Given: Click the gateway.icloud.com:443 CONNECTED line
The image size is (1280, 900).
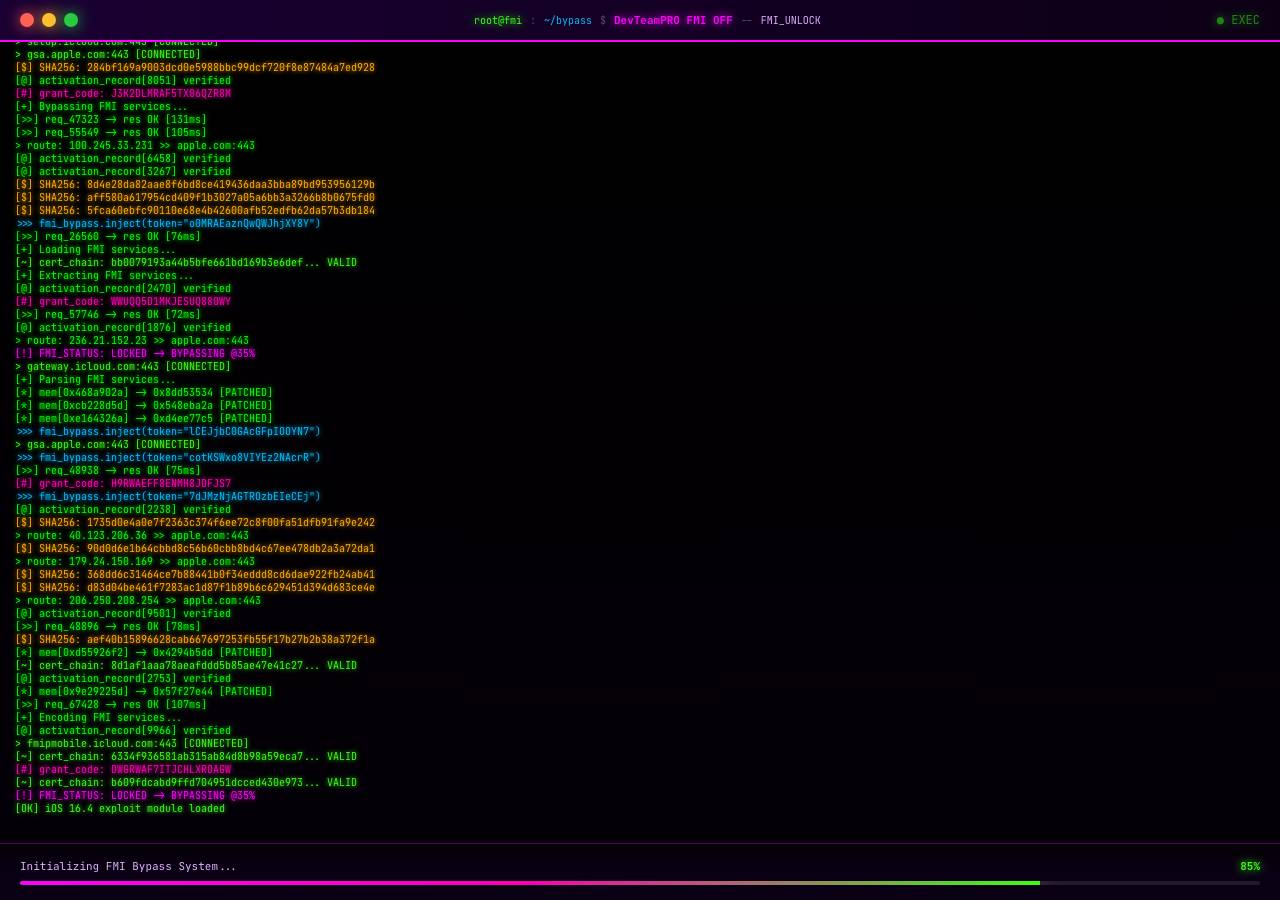Looking at the screenshot, I should [x=123, y=367].
